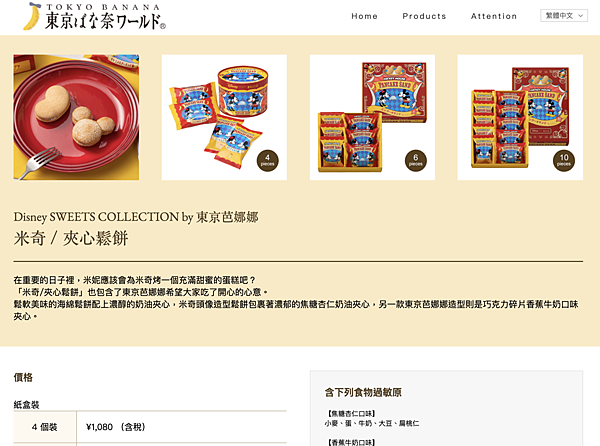Click the brown 10 pieces badge
Image resolution: width=600 pixels, height=446 pixels.
564,160
